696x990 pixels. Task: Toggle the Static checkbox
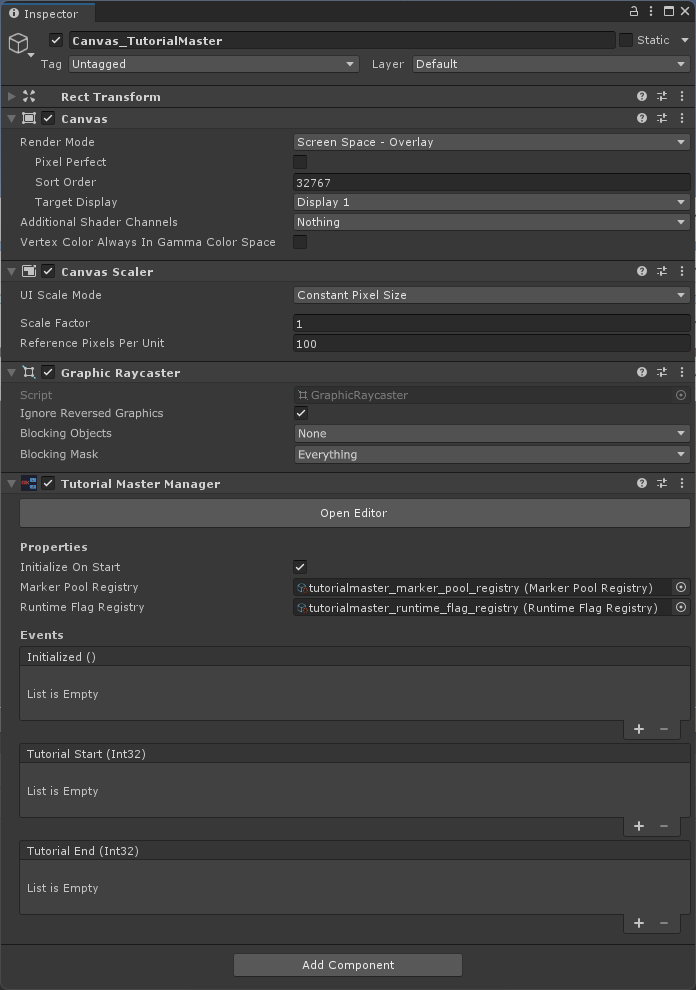[626, 40]
